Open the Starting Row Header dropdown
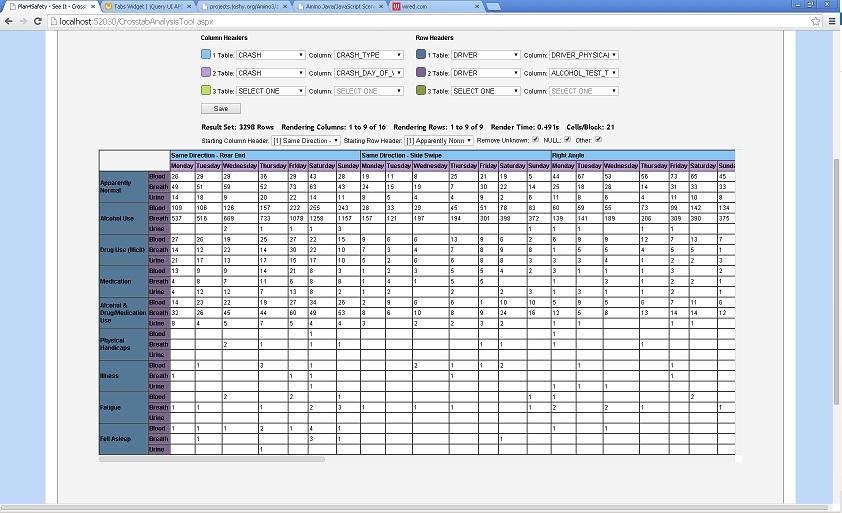Image resolution: width=842 pixels, height=513 pixels. tap(439, 141)
